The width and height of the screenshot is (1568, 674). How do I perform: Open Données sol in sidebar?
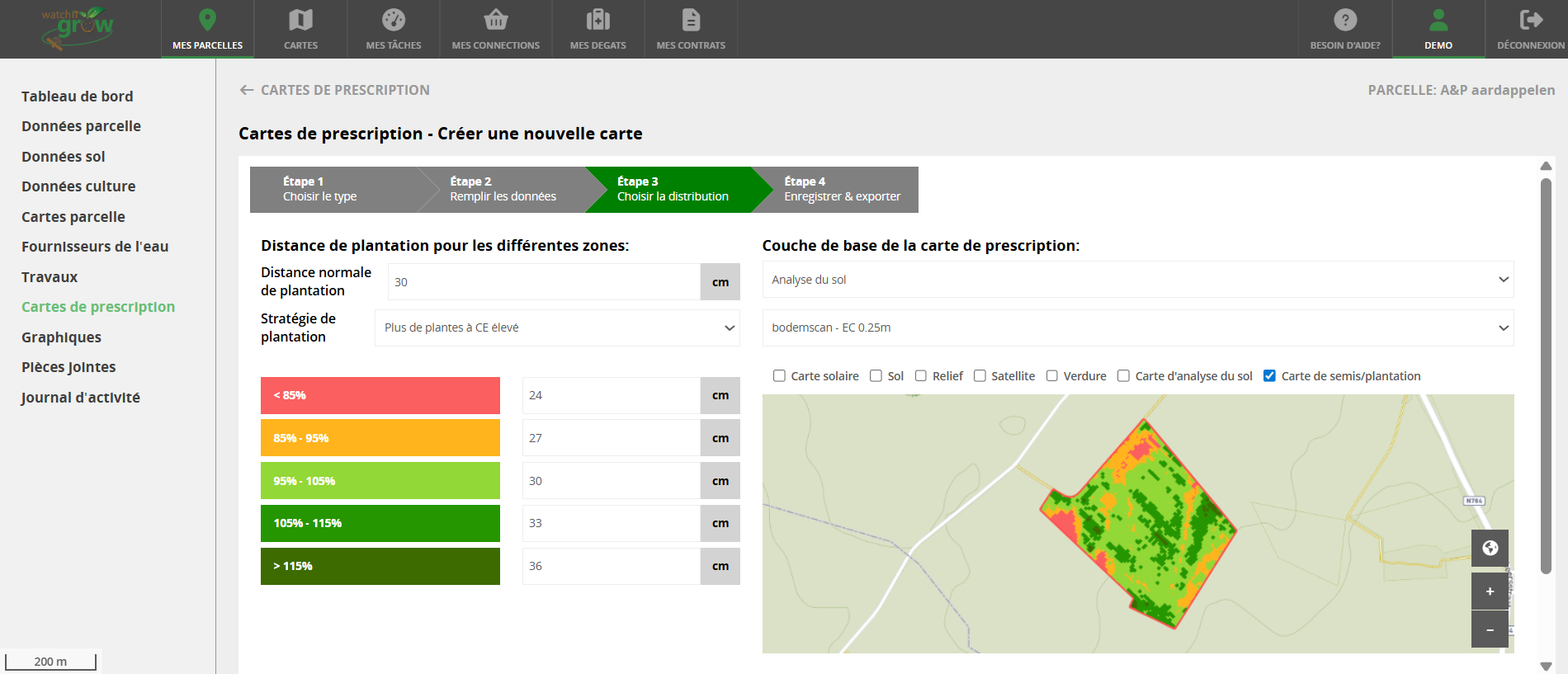[64, 157]
